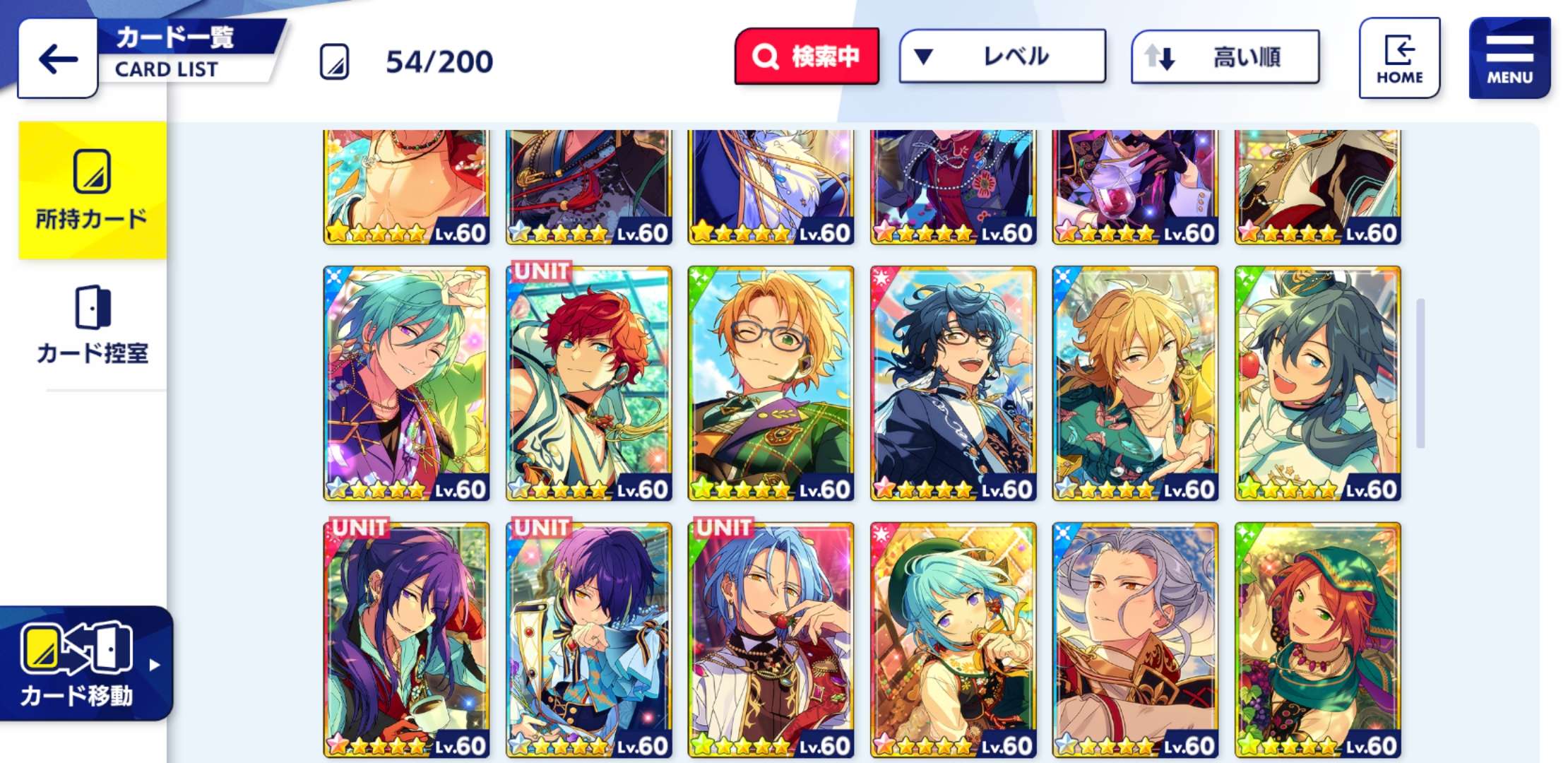Viewport: 1568px width, 763px height.
Task: Click the 検索中 search filter button
Action: point(807,57)
